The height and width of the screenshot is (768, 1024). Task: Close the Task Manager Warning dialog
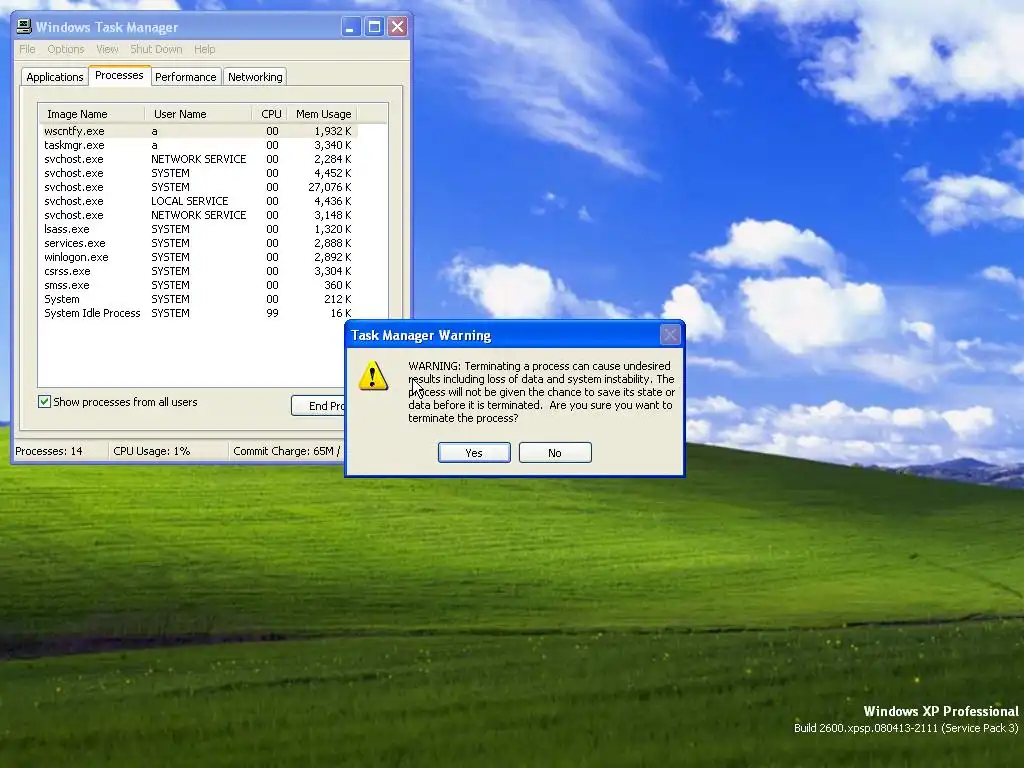pos(670,335)
